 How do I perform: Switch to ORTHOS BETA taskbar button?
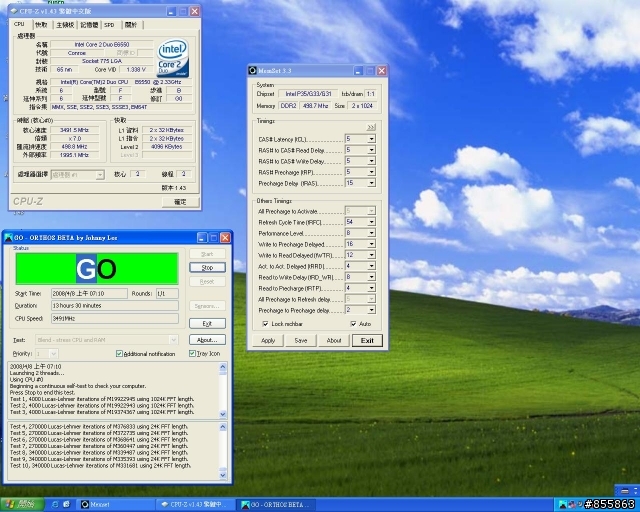tap(277, 505)
